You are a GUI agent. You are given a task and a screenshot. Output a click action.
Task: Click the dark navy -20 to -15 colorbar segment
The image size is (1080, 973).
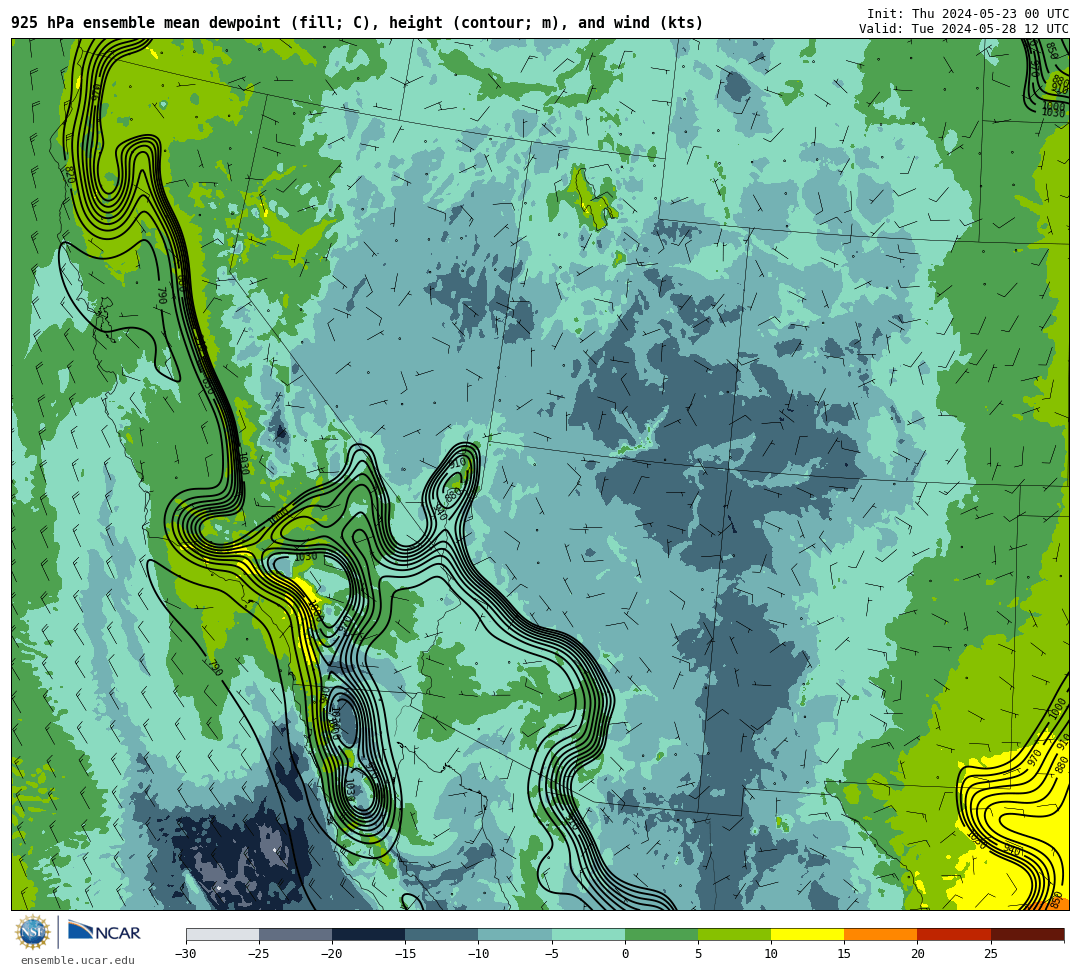[x=368, y=934]
